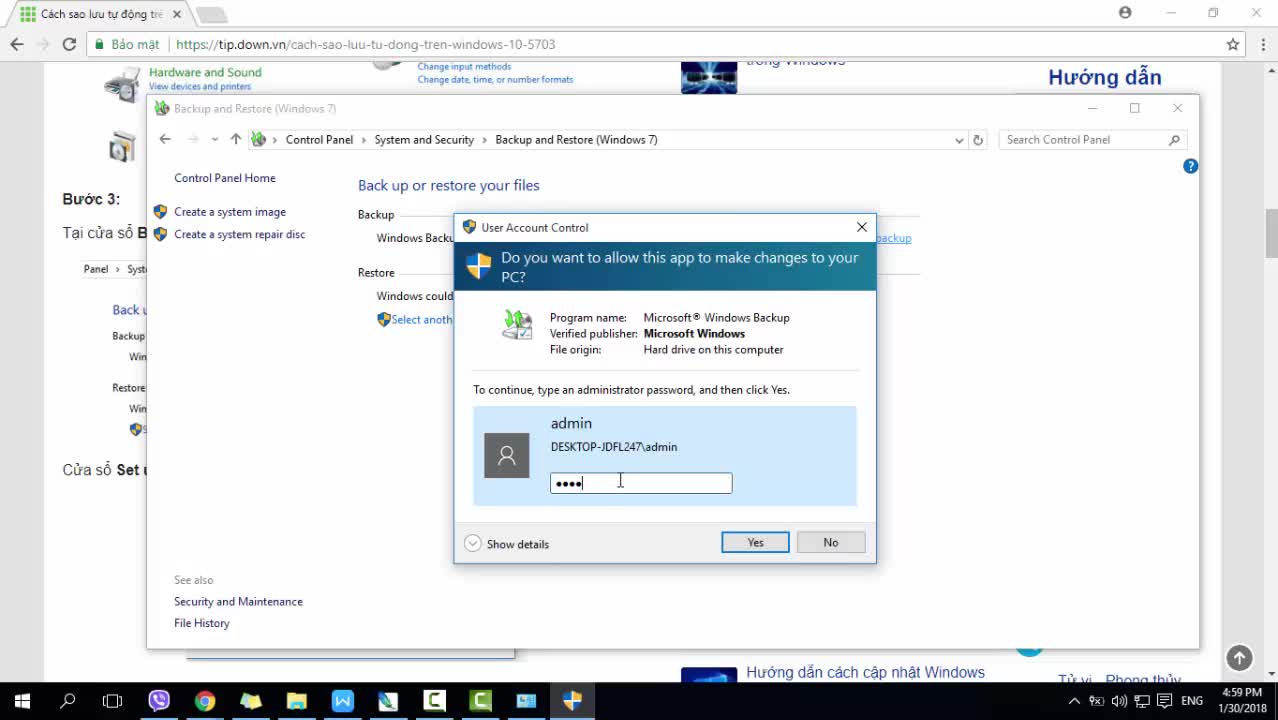Click View devices and printers link
Image resolution: width=1278 pixels, height=720 pixels.
point(200,87)
